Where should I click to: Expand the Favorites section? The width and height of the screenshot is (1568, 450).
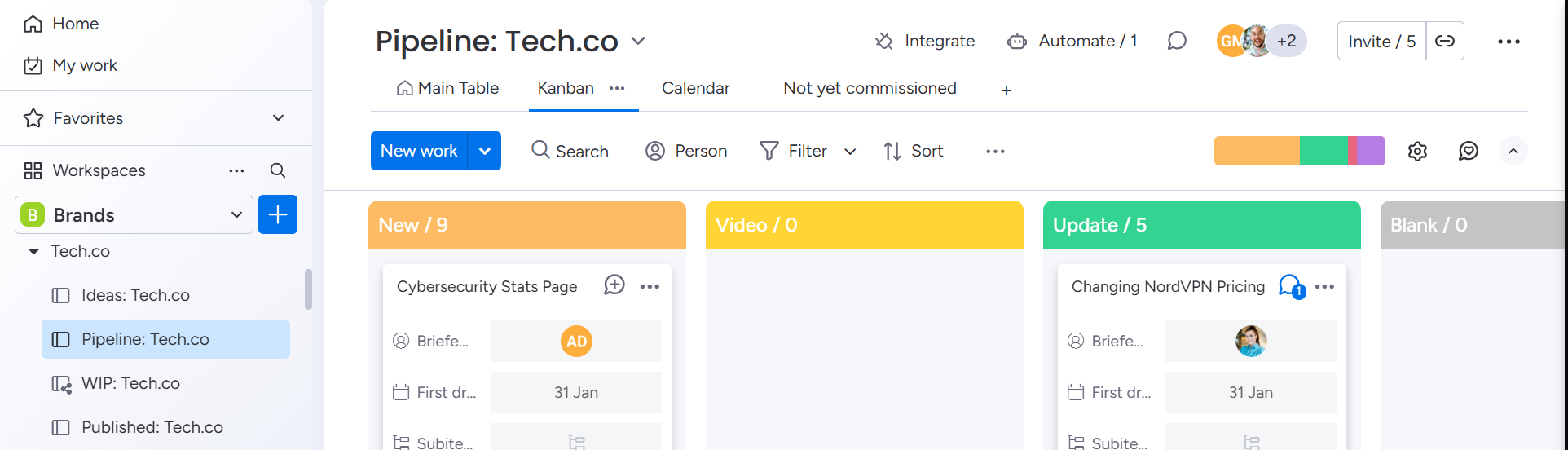278,118
